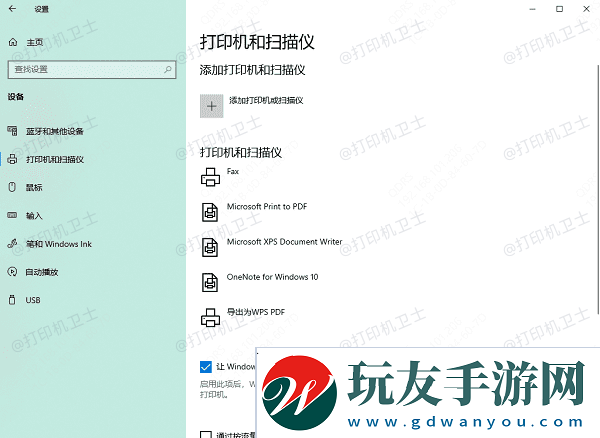
Task: Click the 主页 home label
Action: (x=34, y=42)
